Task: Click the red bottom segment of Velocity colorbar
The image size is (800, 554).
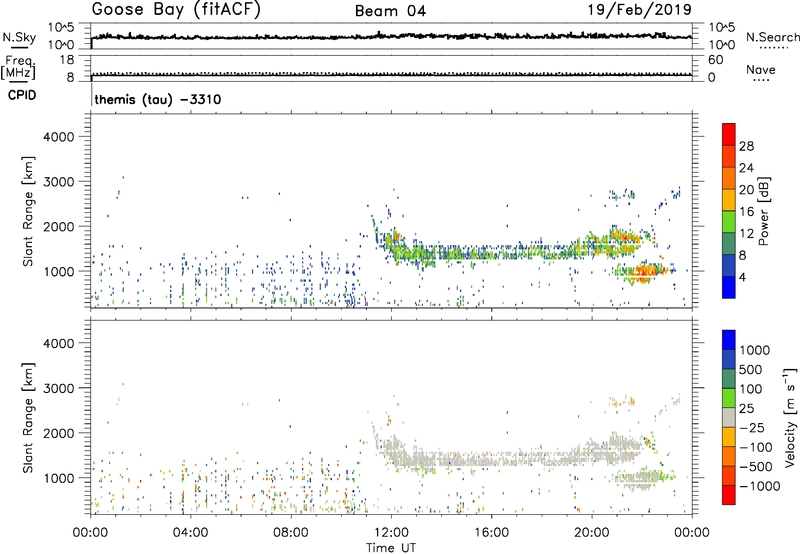Action: 729,495
